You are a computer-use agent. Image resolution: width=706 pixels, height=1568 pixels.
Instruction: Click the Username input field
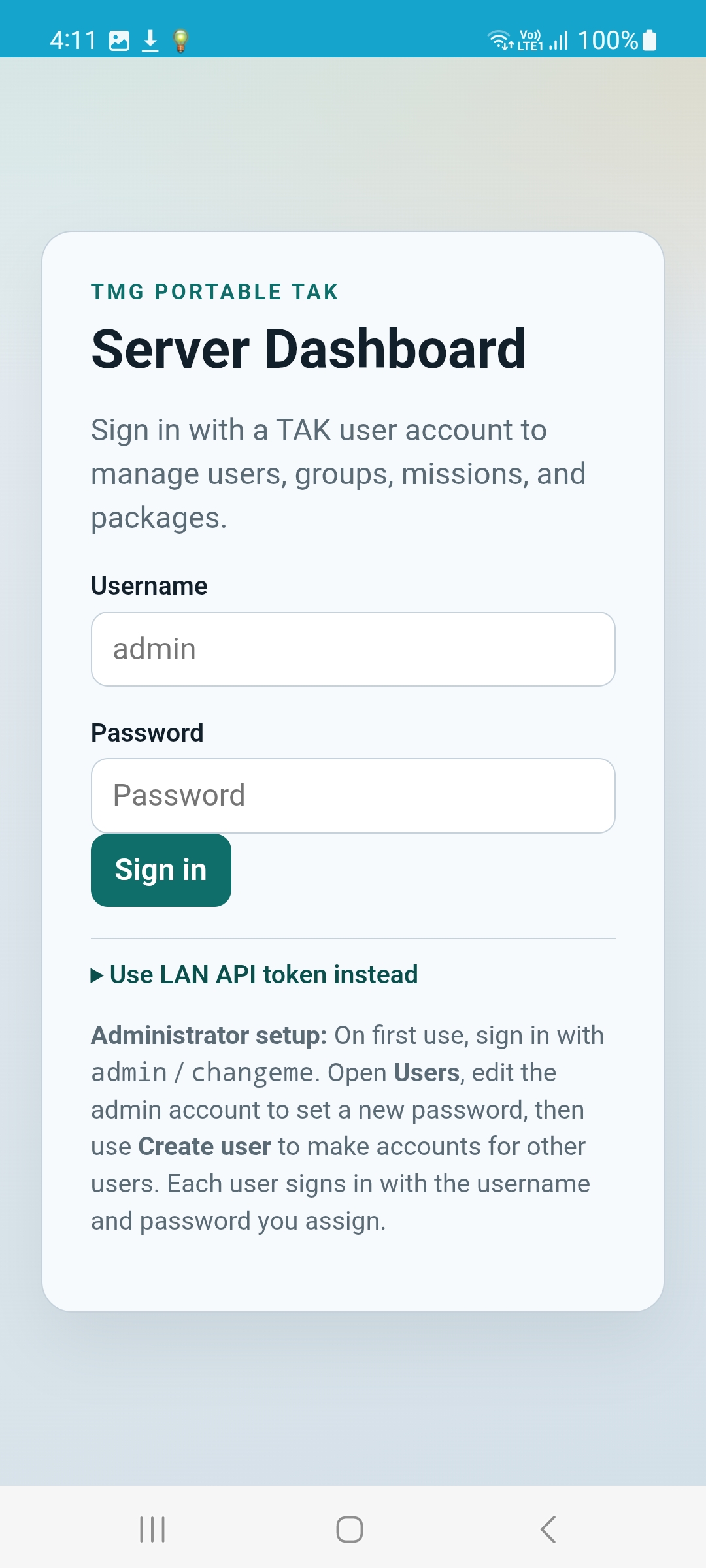353,649
